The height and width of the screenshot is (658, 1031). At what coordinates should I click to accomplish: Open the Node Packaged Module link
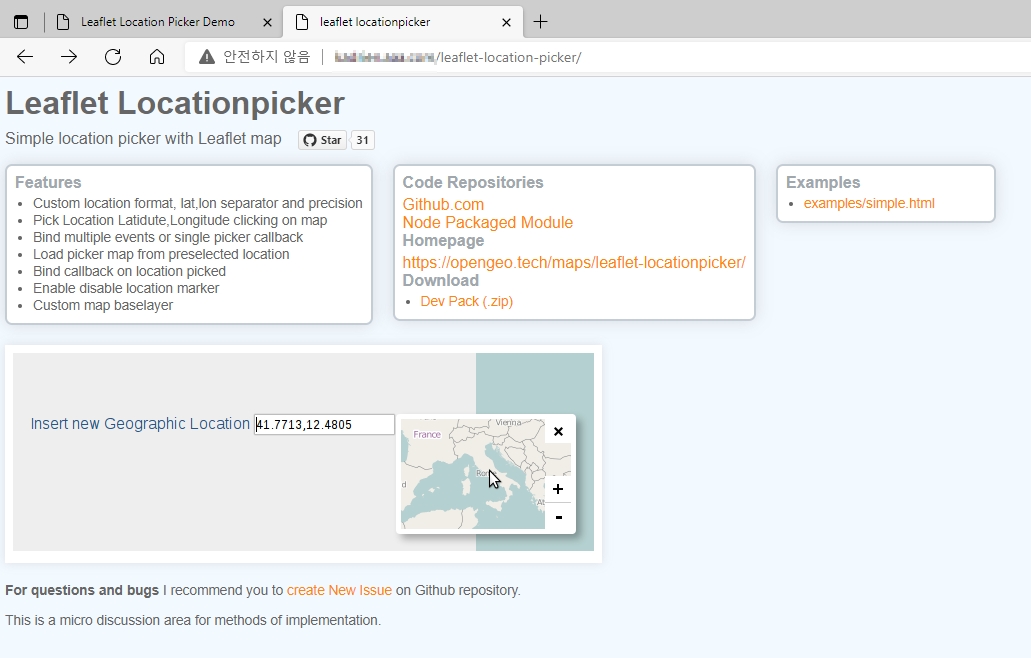487,222
